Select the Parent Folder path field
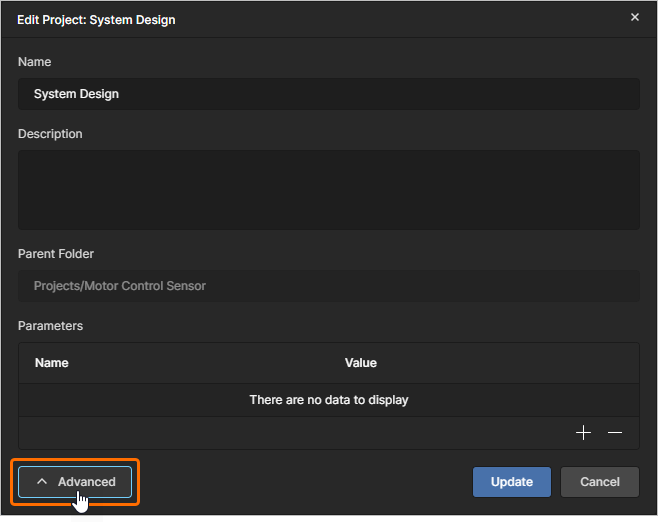Image resolution: width=658 pixels, height=522 pixels. [328, 286]
